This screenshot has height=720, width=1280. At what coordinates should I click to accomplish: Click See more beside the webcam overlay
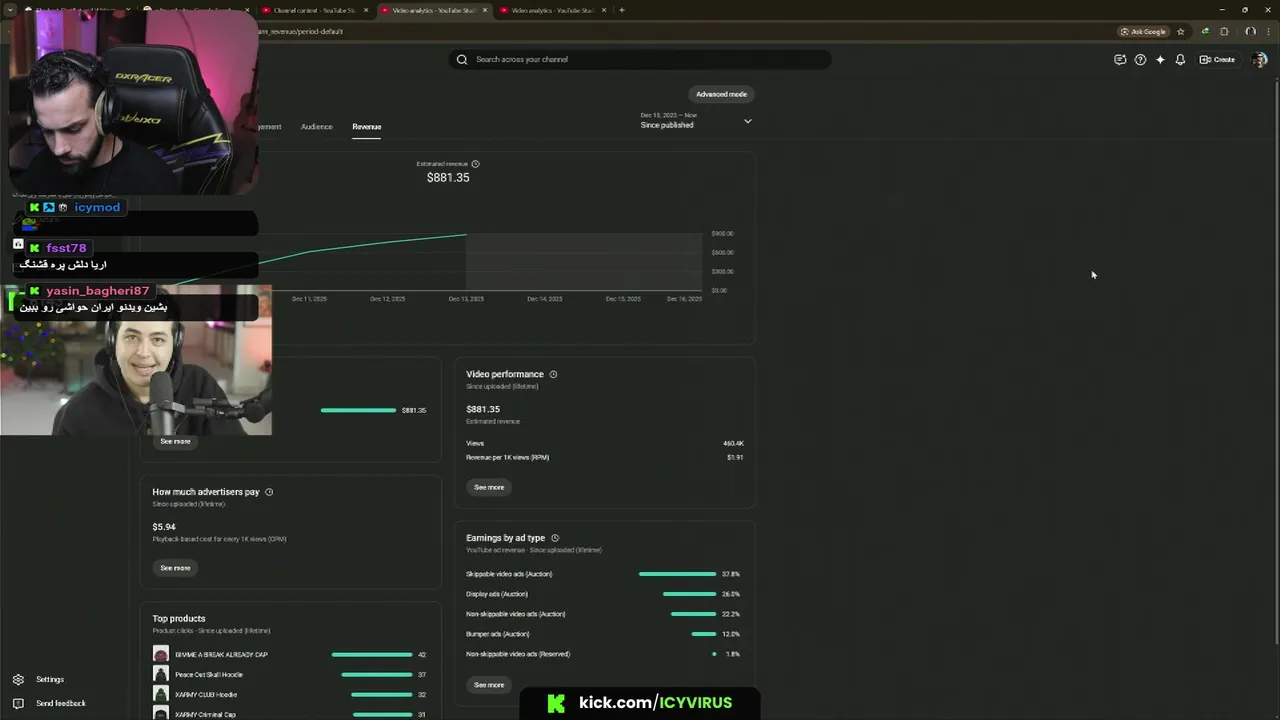click(175, 441)
